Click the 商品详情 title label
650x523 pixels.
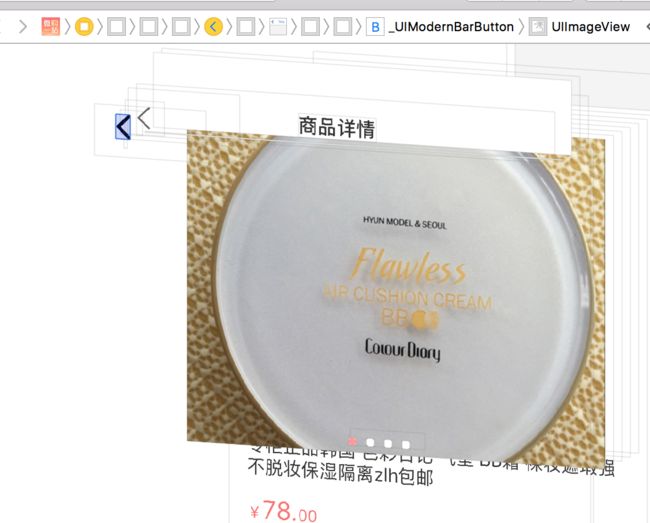tap(337, 127)
